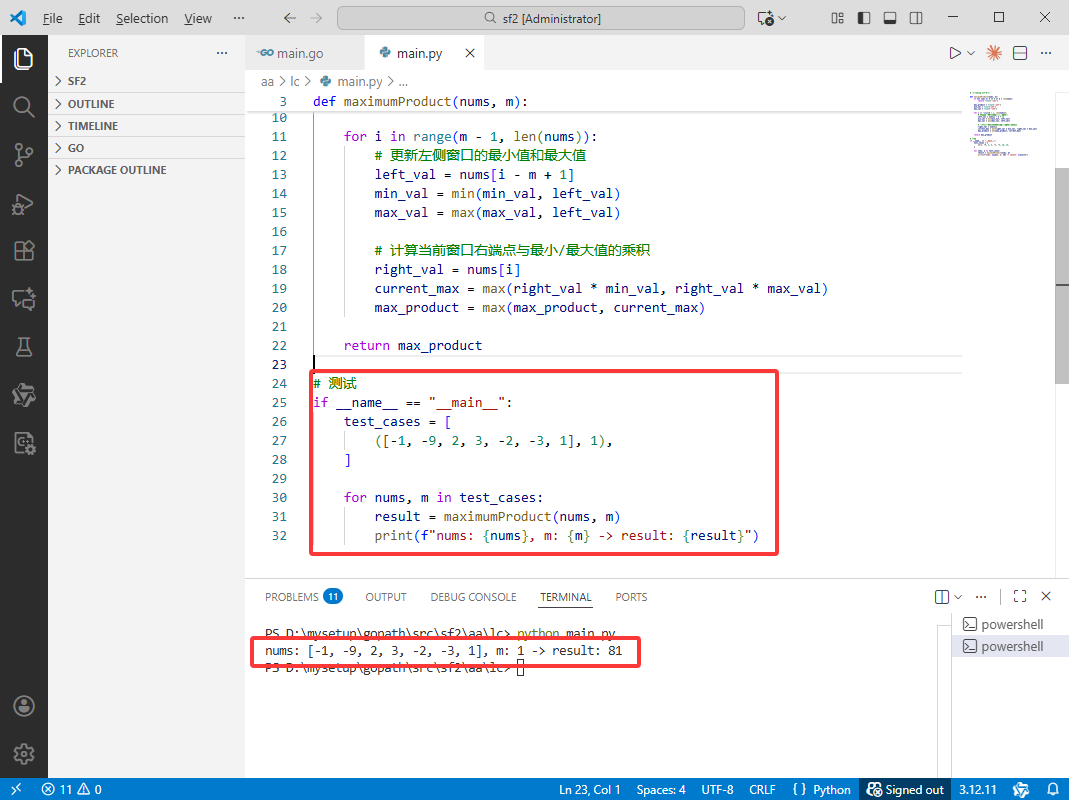1069x800 pixels.
Task: Expand the OUTLINE section
Action: coord(147,104)
